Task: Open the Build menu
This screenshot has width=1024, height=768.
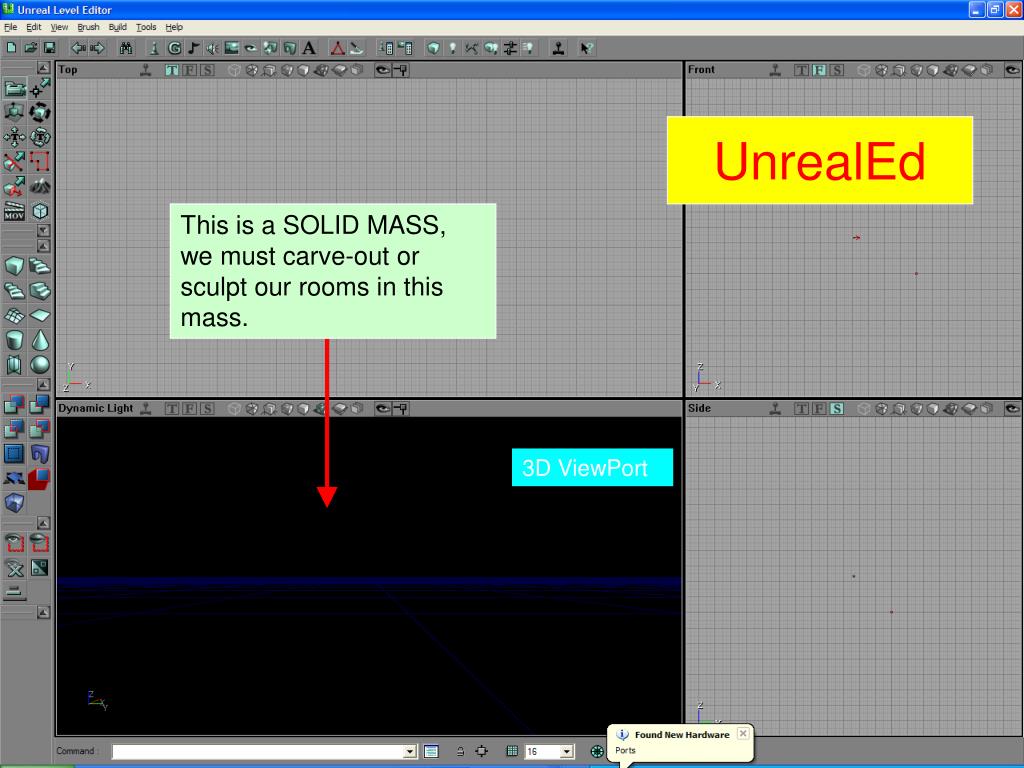Action: tap(118, 27)
